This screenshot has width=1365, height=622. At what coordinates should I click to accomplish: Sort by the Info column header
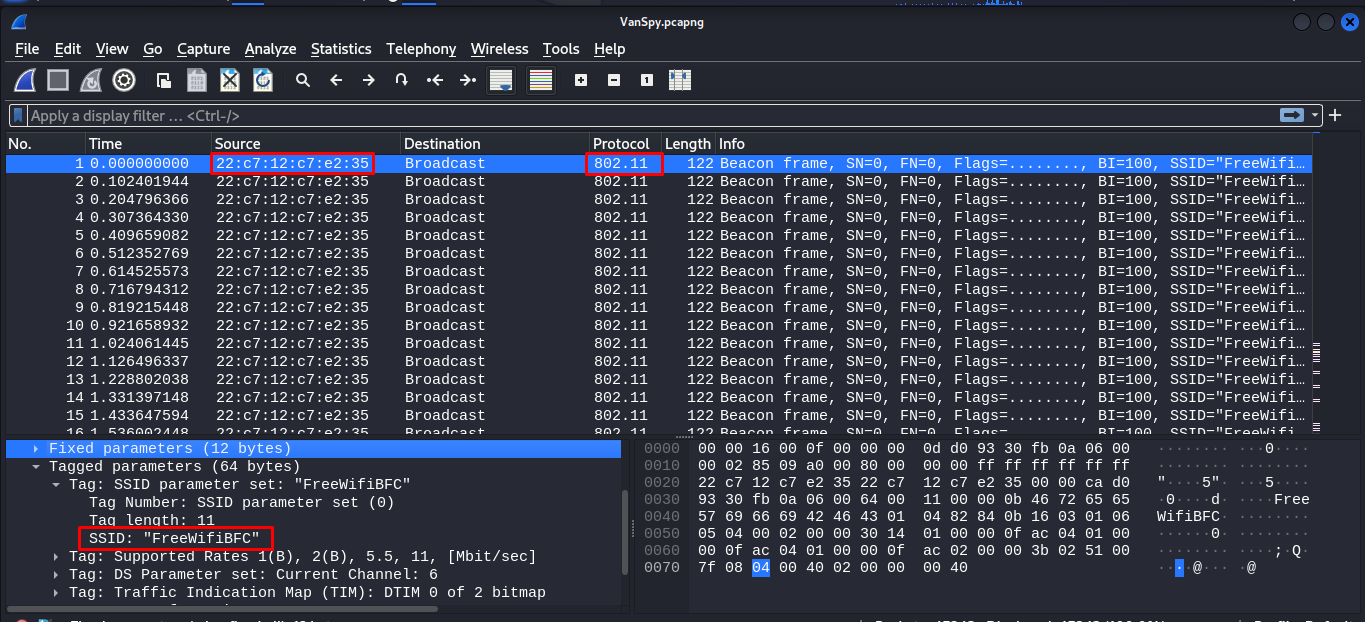pyautogui.click(x=1012, y=144)
